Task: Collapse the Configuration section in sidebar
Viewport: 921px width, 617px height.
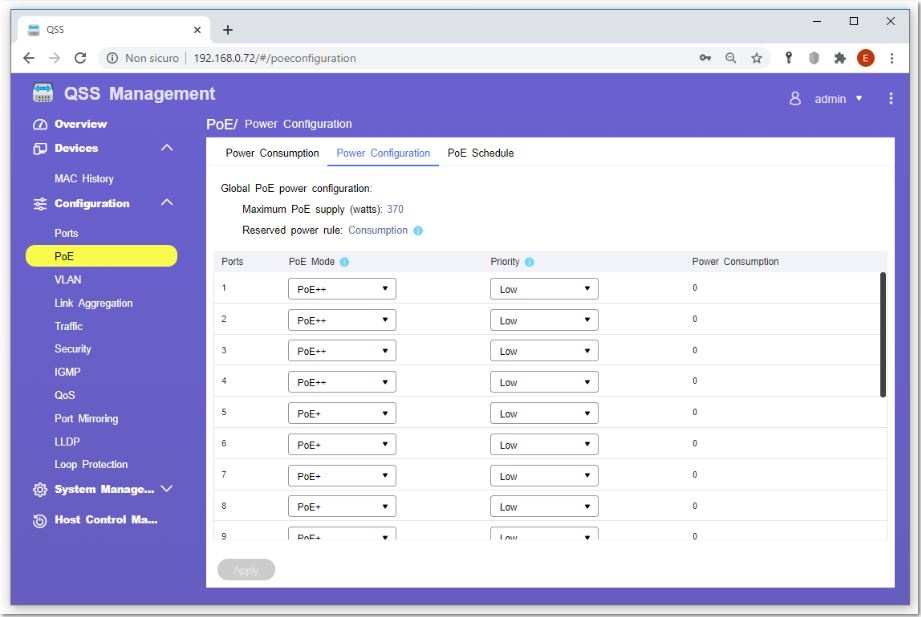Action: tap(167, 203)
